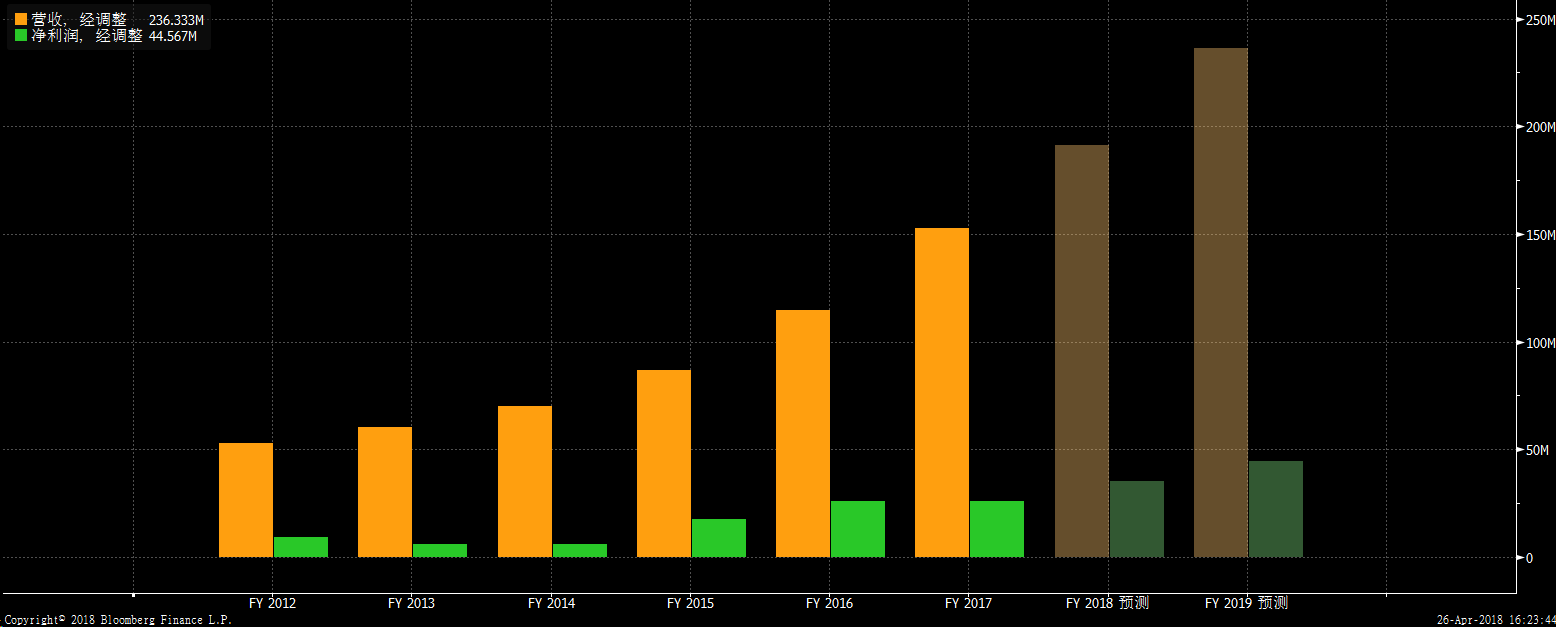Click the FY 2015 green net income bar
The width and height of the screenshot is (1556, 627).
pyautogui.click(x=718, y=538)
